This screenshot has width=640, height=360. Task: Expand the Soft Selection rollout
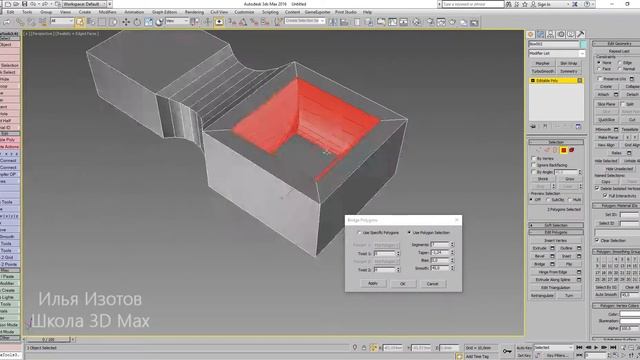[x=556, y=225]
